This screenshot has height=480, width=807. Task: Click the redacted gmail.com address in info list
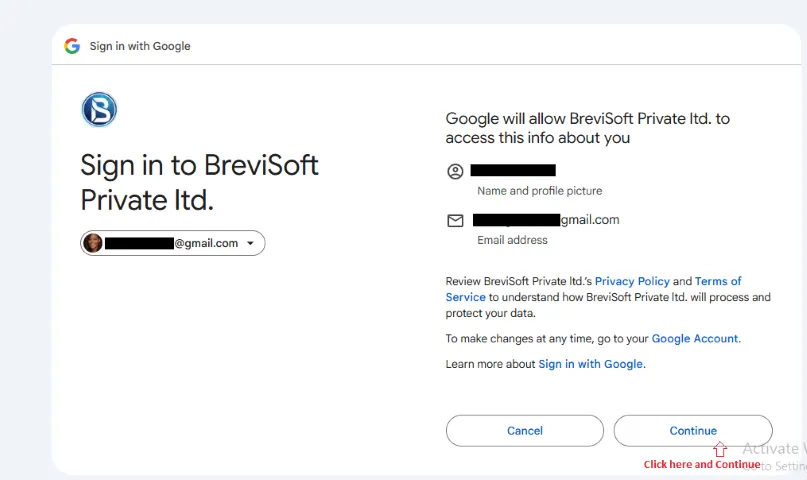[546, 220]
